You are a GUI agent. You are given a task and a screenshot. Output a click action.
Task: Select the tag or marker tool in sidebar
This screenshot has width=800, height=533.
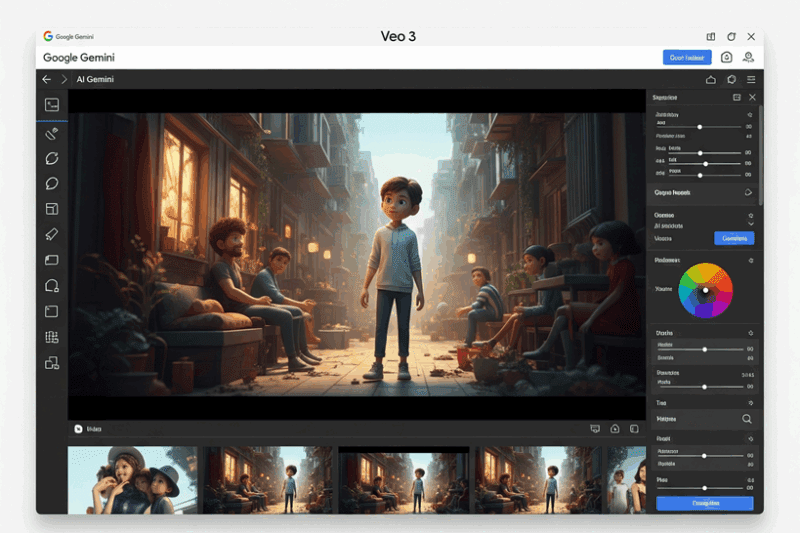(x=52, y=235)
